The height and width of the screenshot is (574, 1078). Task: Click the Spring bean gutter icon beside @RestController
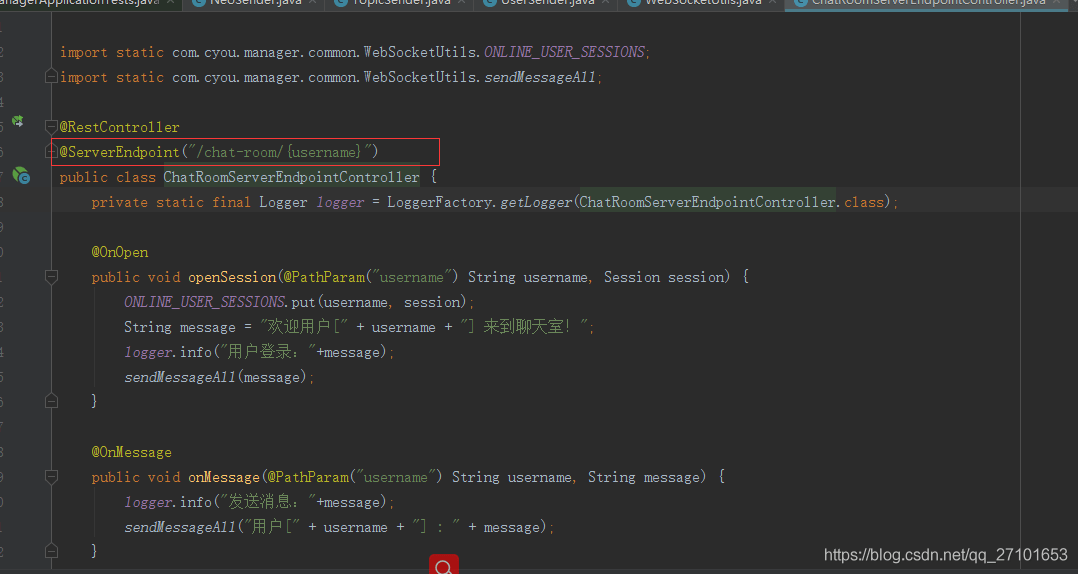(17, 121)
